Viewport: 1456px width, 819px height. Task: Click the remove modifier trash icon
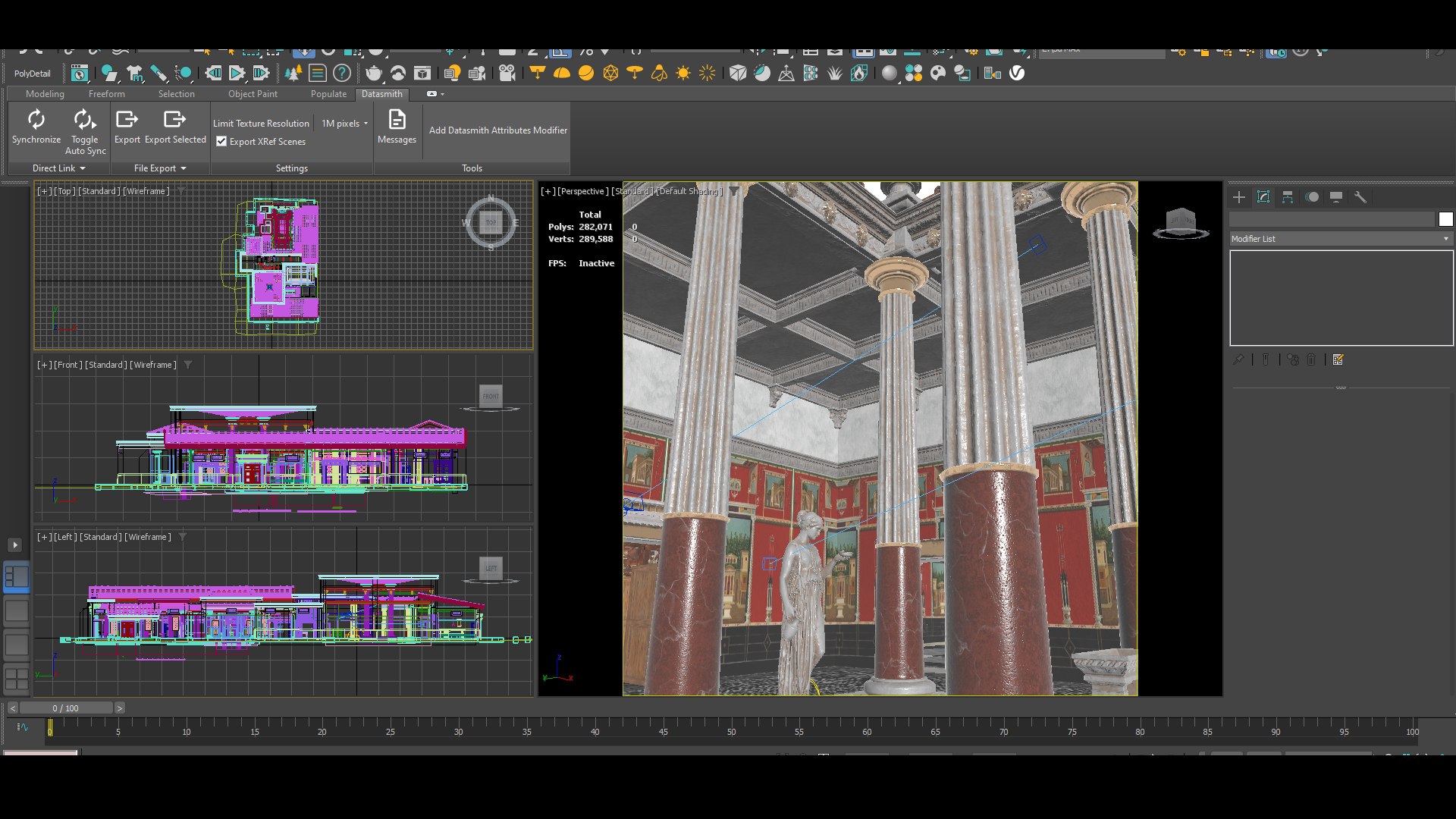point(1311,360)
